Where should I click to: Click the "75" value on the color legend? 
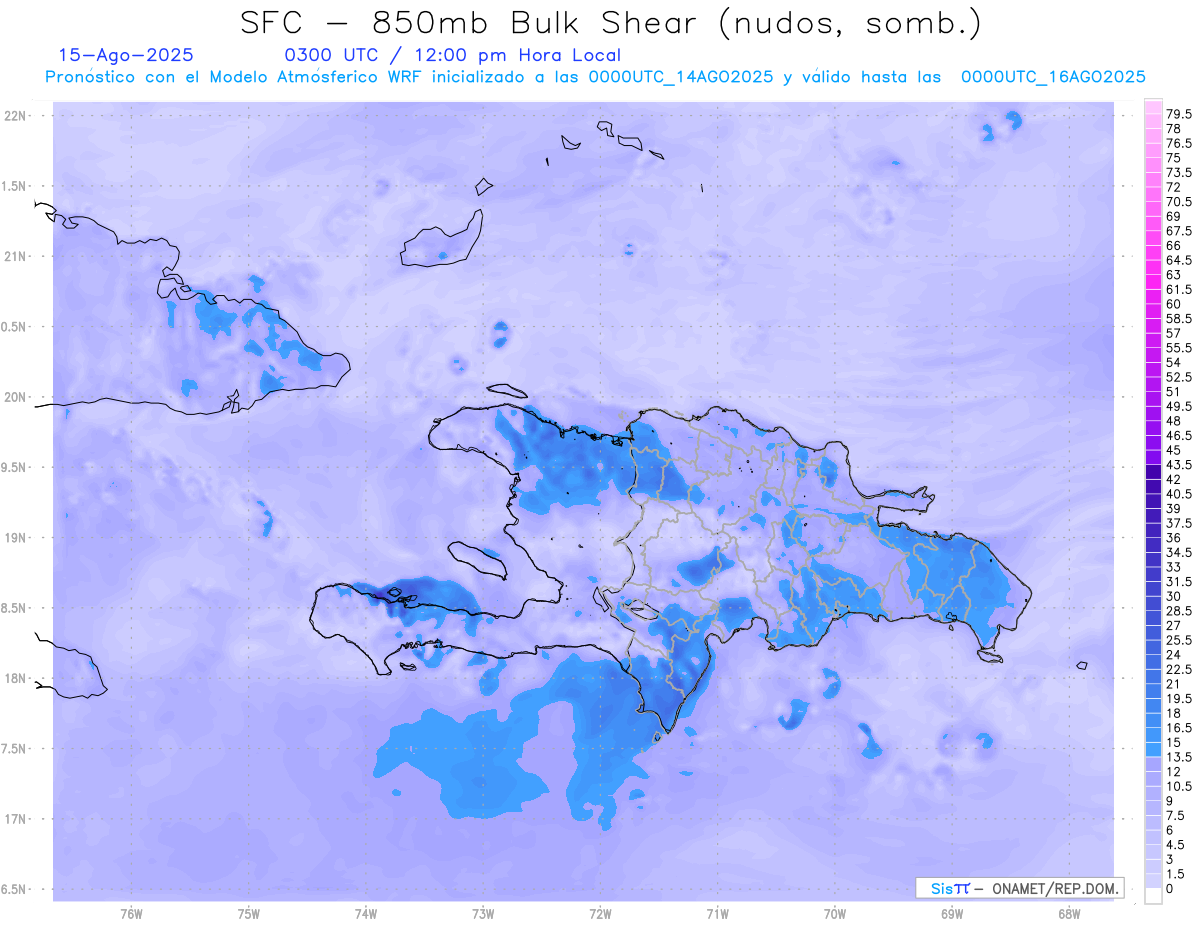tap(1173, 158)
